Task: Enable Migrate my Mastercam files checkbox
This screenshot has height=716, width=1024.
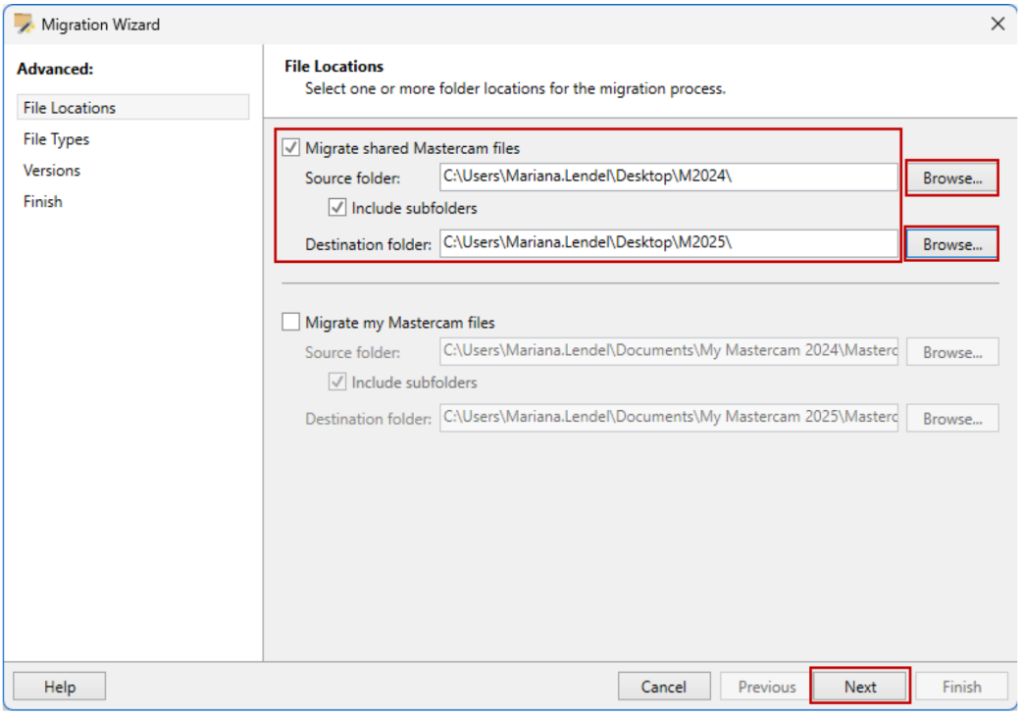Action: (291, 322)
